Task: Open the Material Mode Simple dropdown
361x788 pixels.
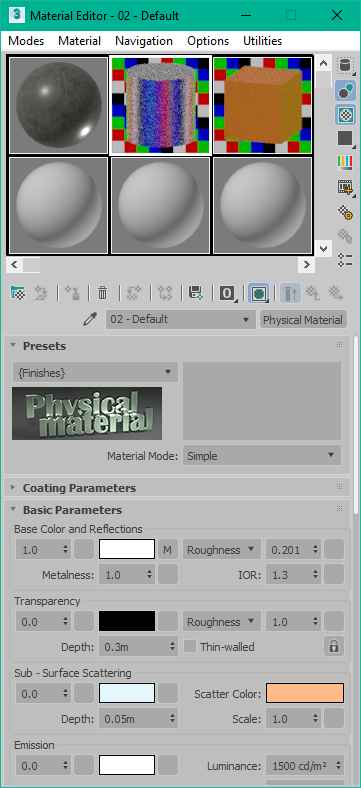Action: click(261, 456)
